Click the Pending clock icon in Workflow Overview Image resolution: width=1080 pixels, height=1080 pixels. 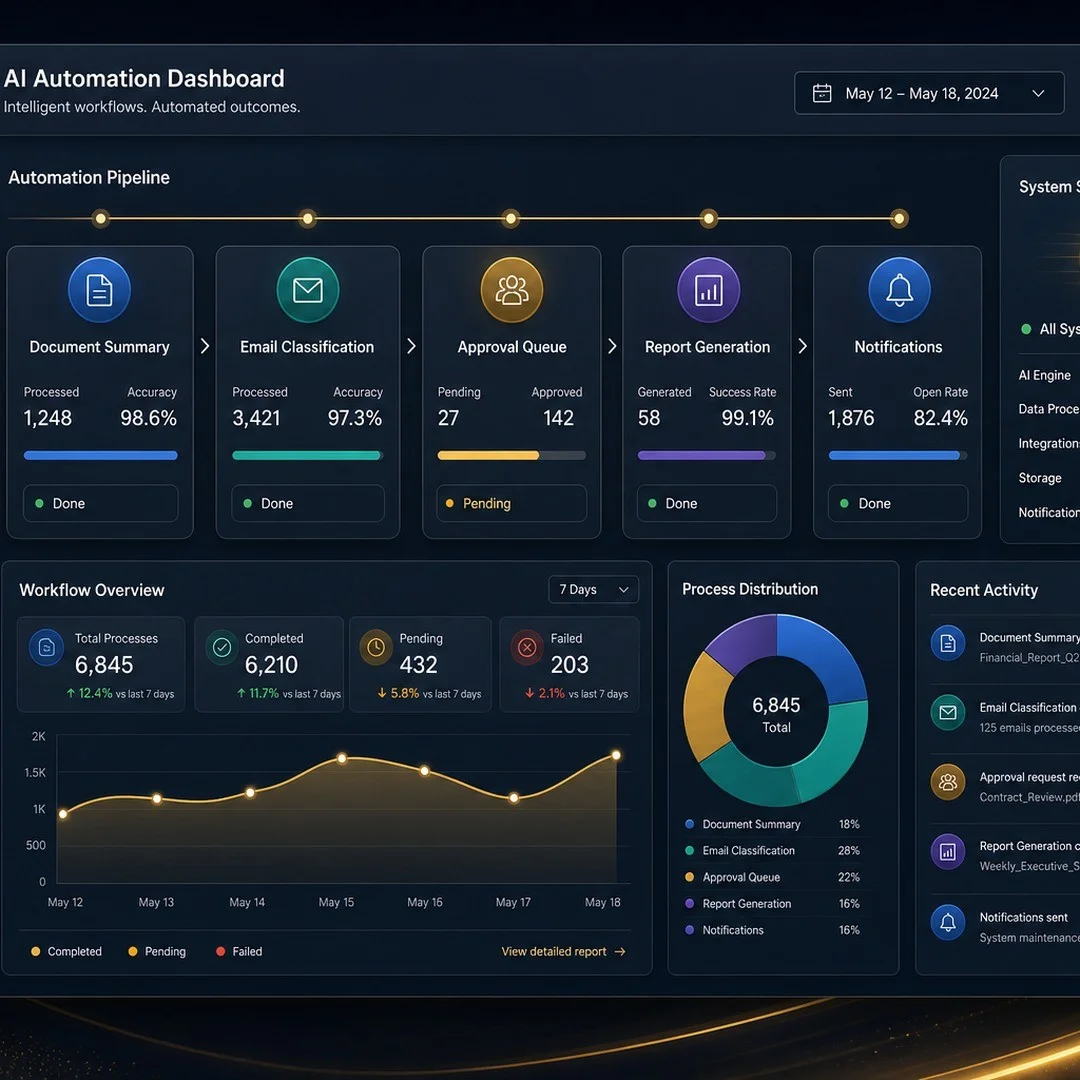pos(376,647)
